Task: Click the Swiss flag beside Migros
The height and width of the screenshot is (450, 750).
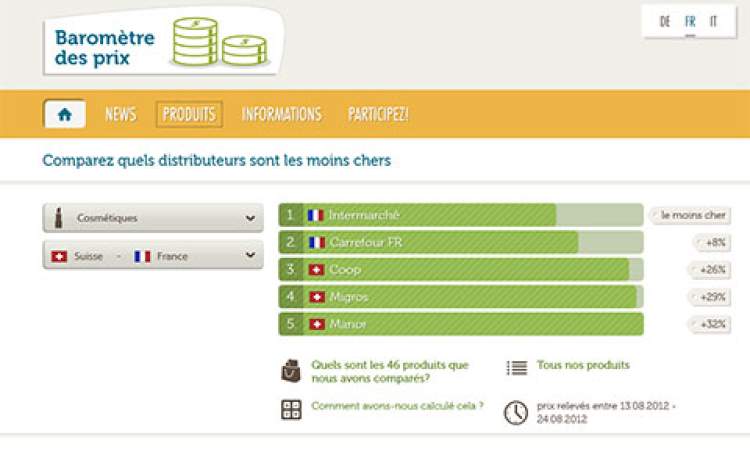Action: (317, 297)
